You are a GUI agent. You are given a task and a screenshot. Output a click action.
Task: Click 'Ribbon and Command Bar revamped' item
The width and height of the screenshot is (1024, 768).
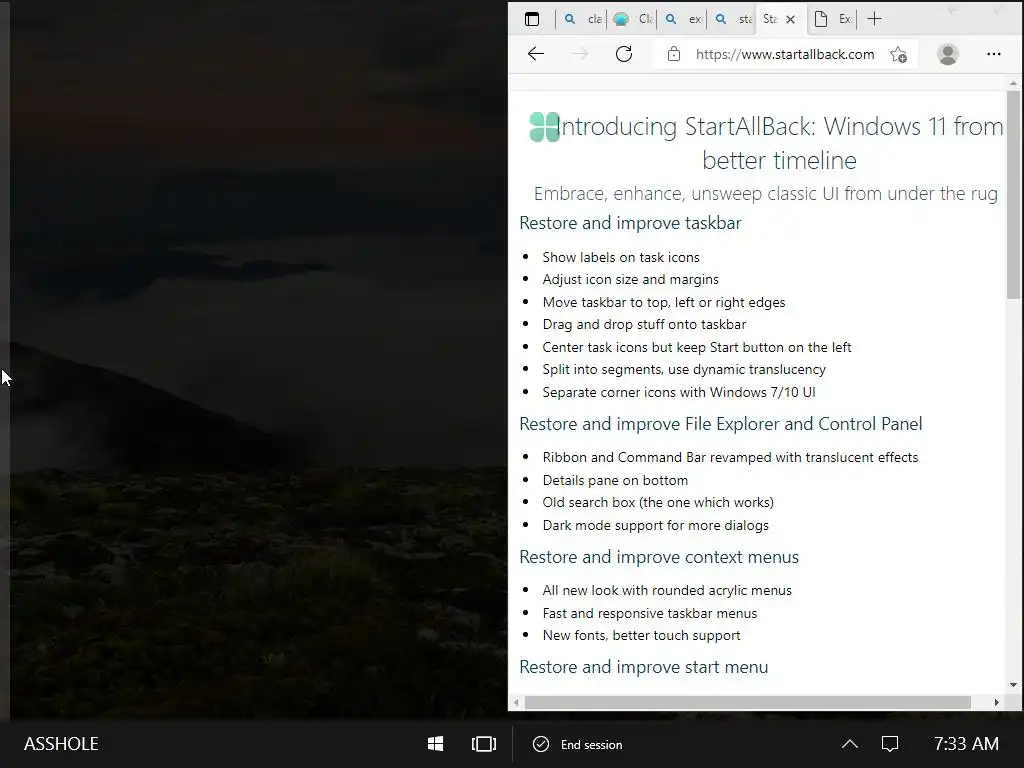click(730, 458)
